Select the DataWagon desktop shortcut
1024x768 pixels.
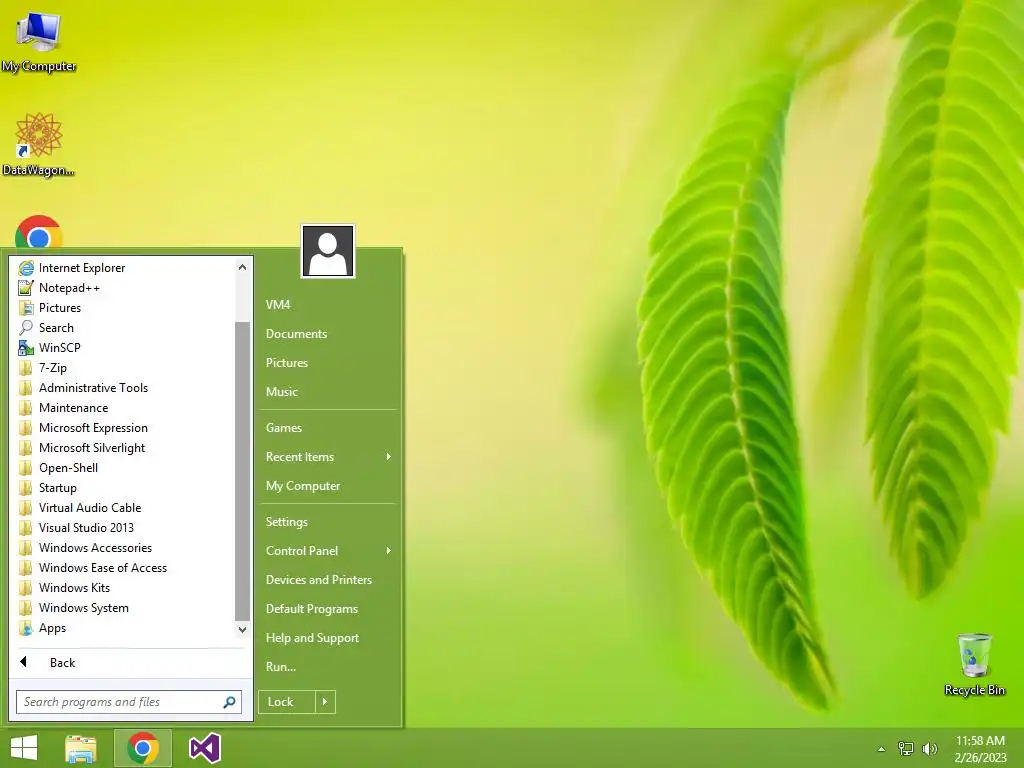pos(39,145)
